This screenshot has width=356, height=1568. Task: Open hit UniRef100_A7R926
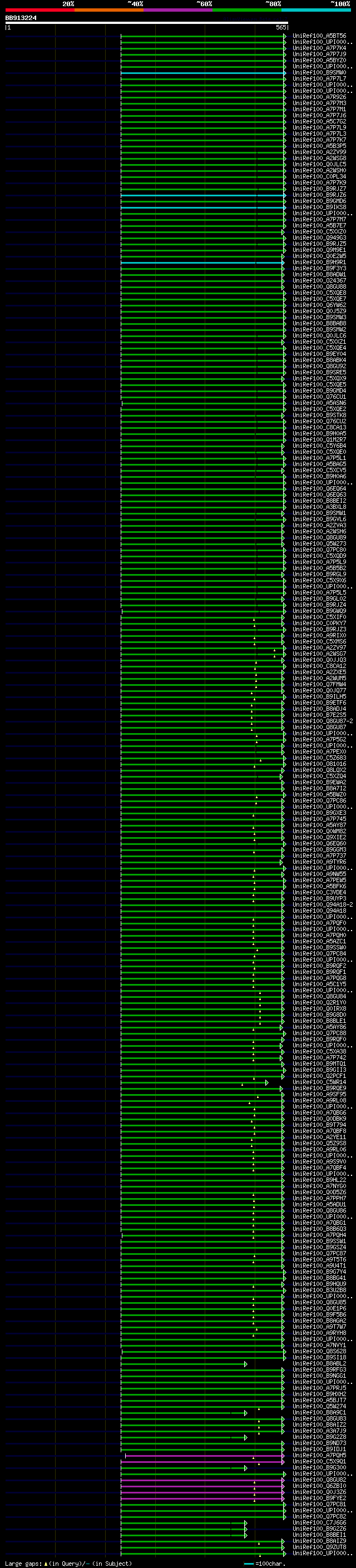(319, 97)
